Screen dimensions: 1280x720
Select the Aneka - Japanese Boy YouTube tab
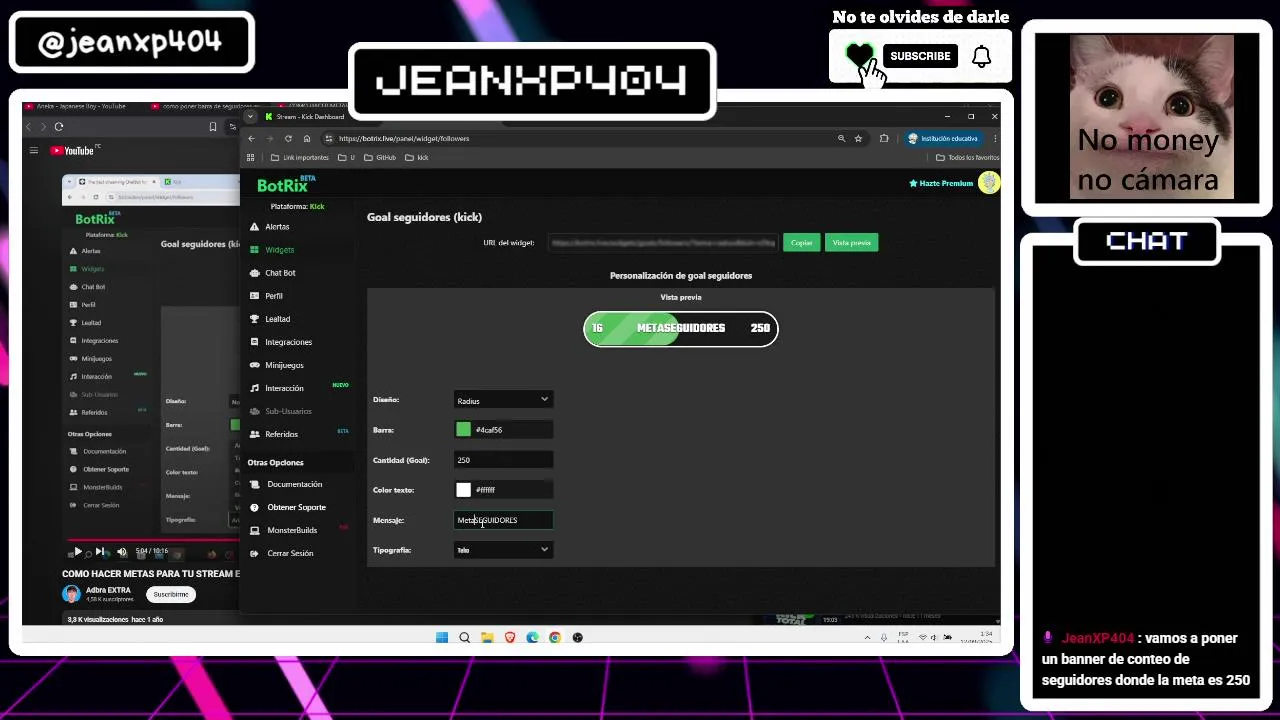pos(76,106)
